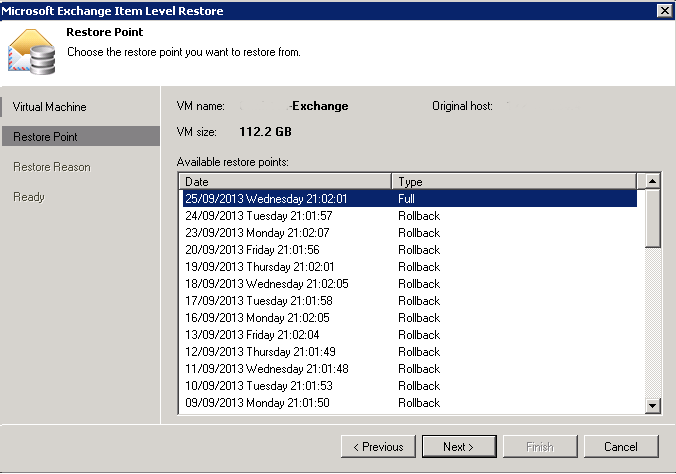The width and height of the screenshot is (676, 474).
Task: Click the Full type cell
Action: click(x=406, y=199)
